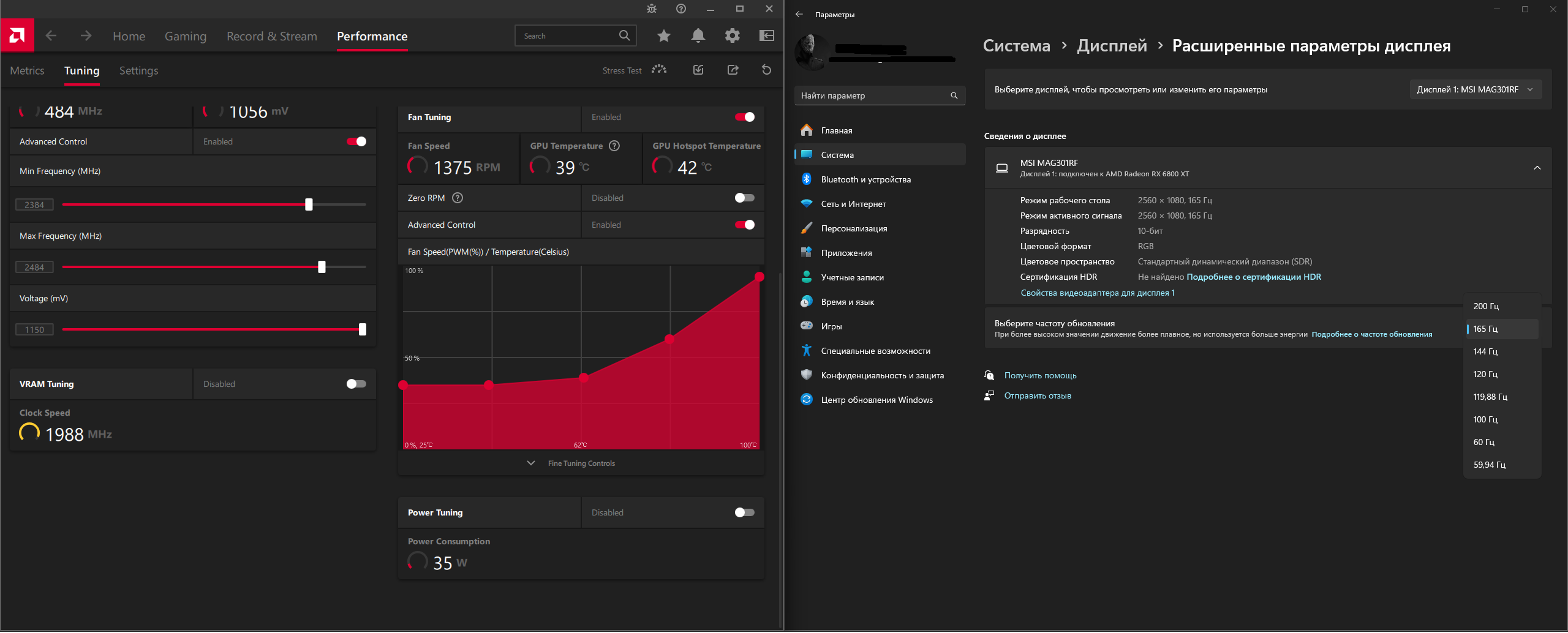Open Bluetooth и устройства settings
This screenshot has width=1568, height=633.
pyautogui.click(x=880, y=179)
